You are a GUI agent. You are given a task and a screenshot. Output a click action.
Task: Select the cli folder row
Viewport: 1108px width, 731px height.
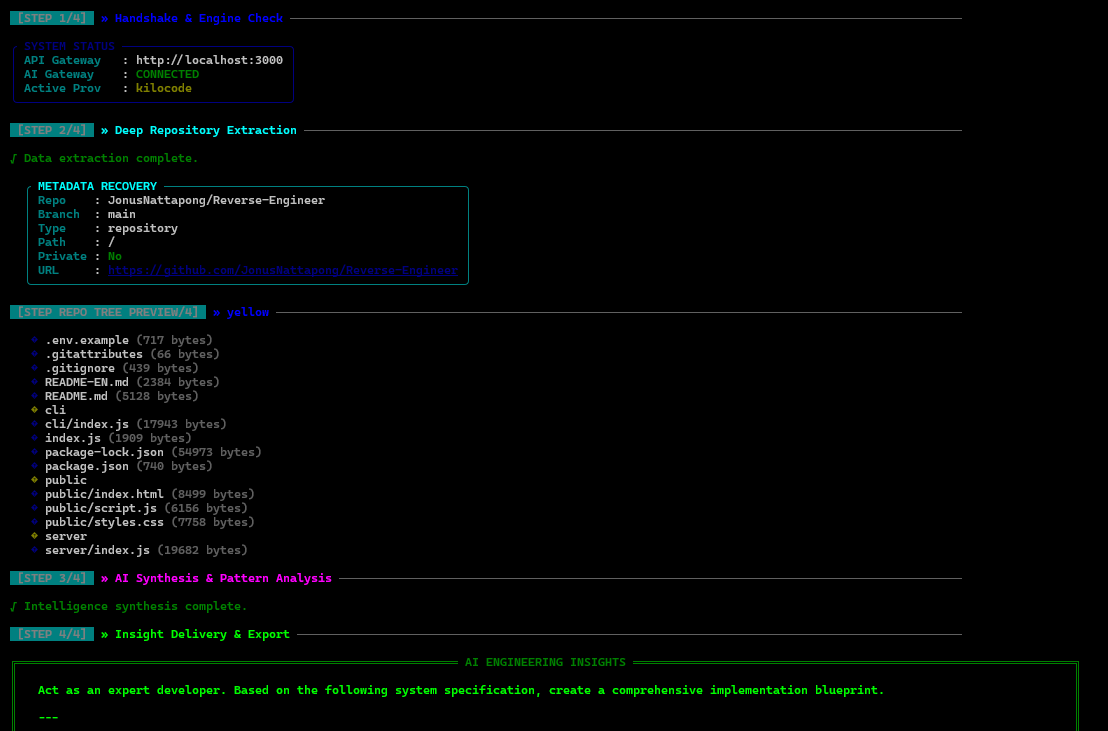click(48, 410)
